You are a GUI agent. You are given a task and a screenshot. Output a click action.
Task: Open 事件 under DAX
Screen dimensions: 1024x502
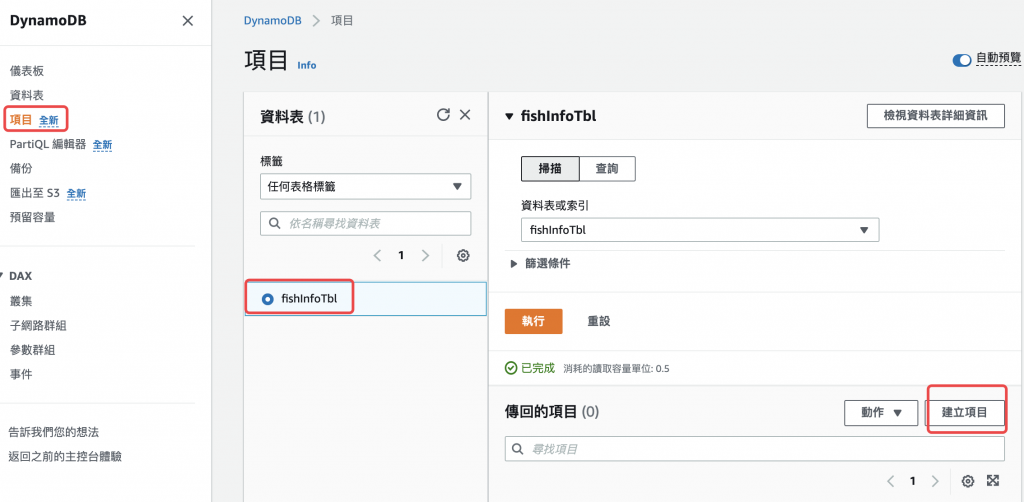(21, 374)
